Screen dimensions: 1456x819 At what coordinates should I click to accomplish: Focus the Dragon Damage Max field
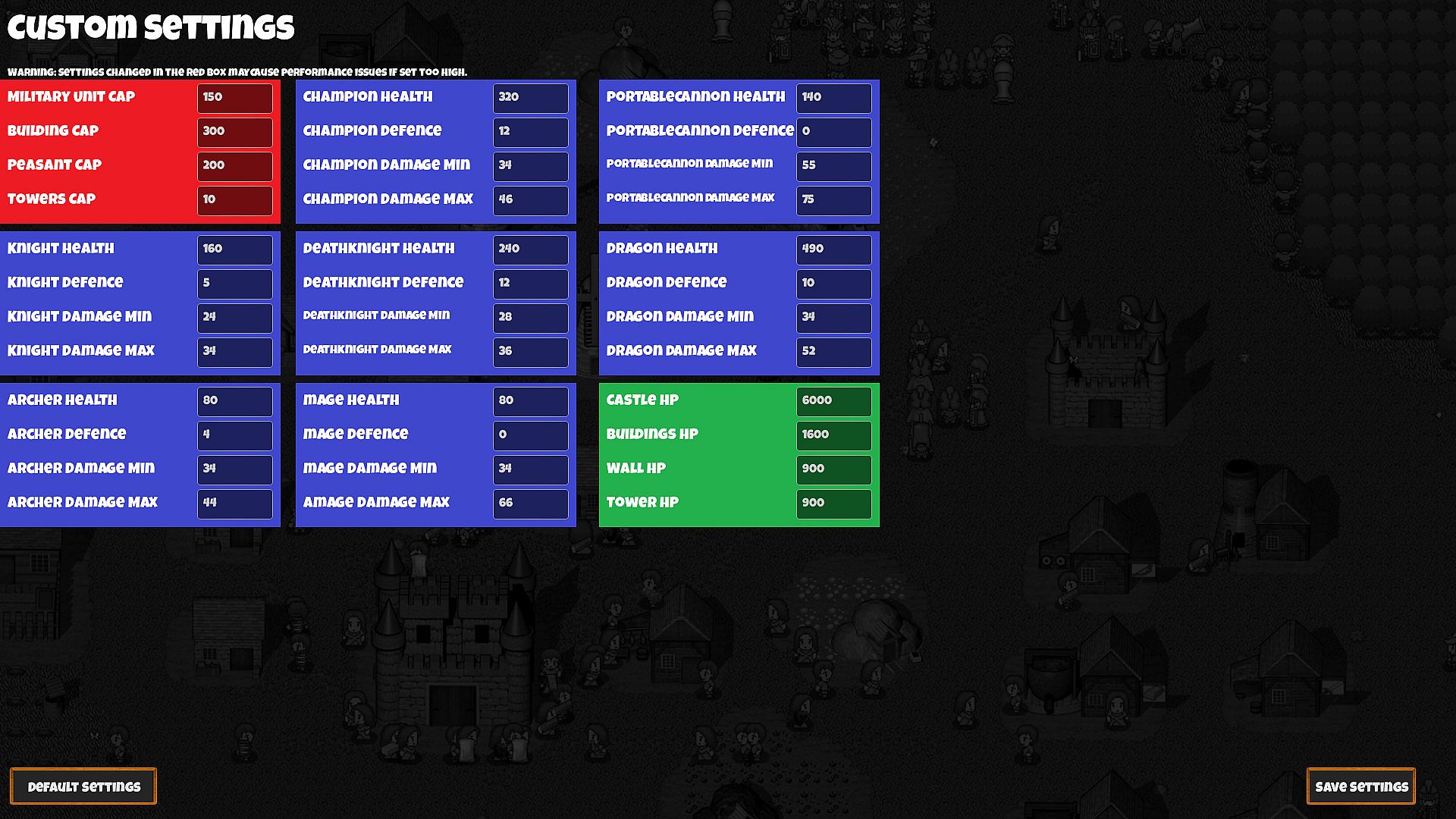pos(833,352)
